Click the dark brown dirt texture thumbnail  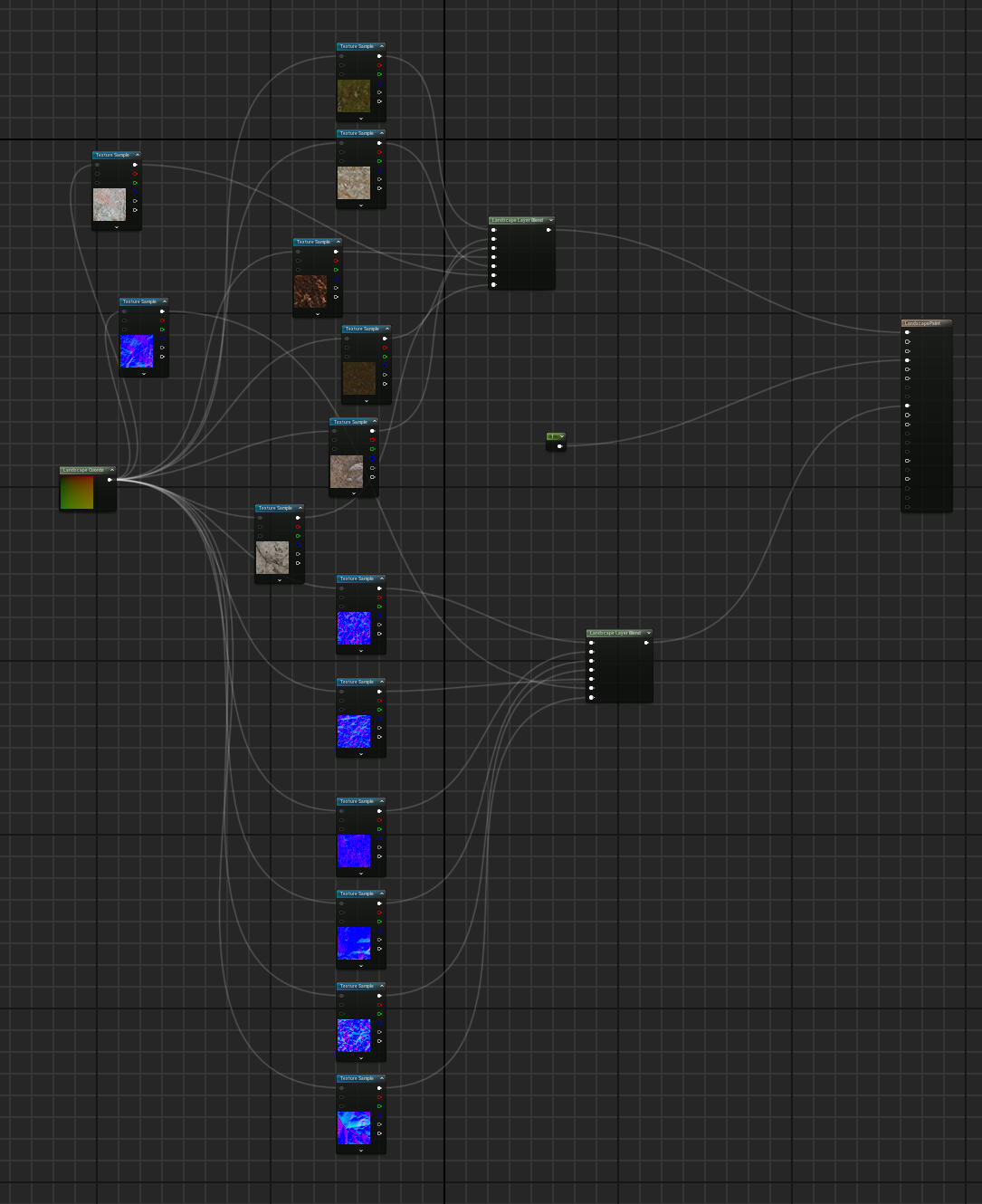[x=358, y=378]
